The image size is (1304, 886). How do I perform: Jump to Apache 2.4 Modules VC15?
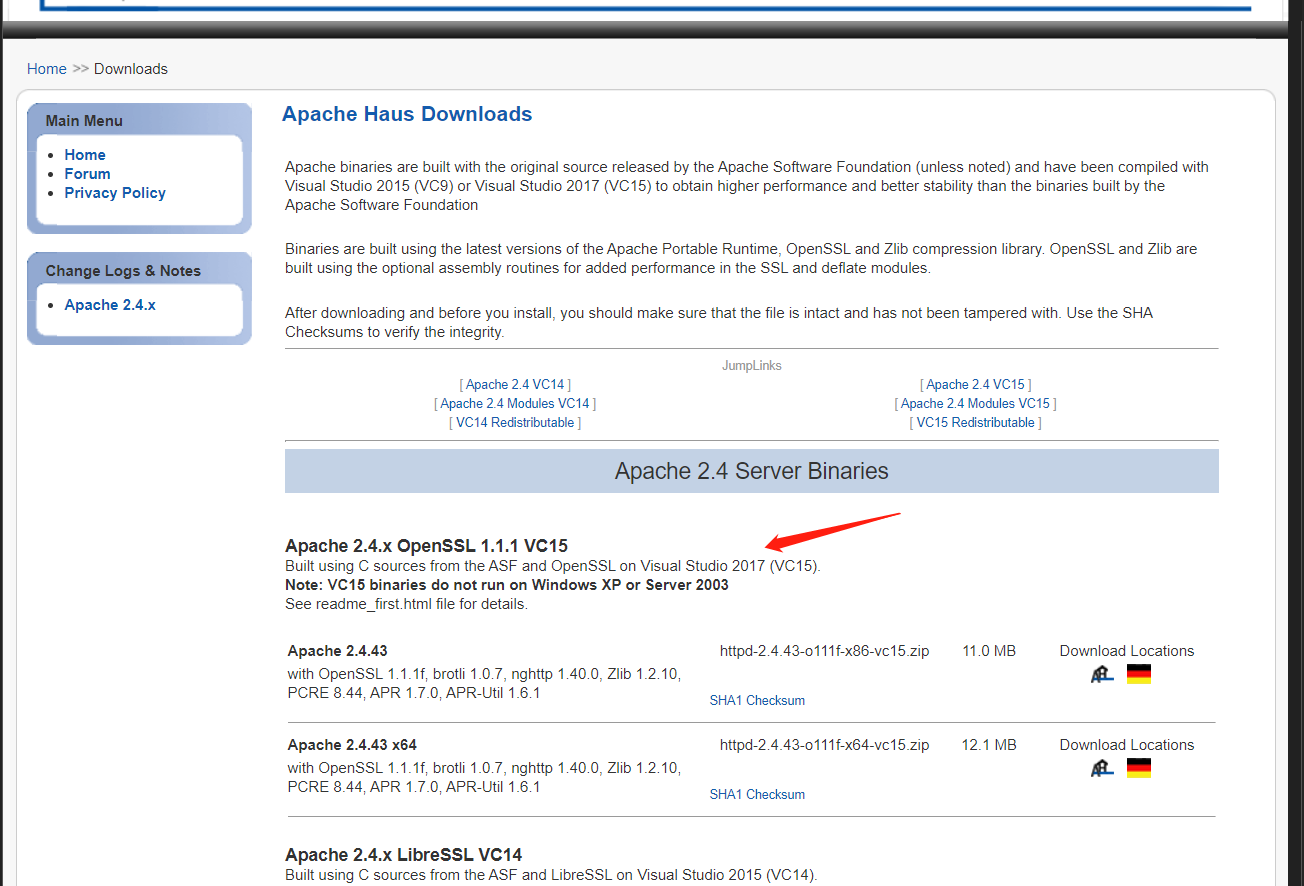(976, 404)
